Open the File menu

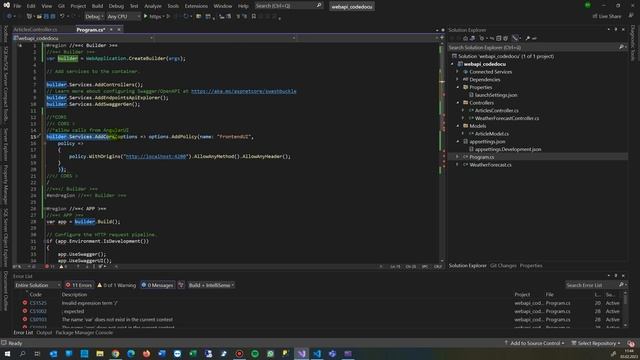(17, 6)
